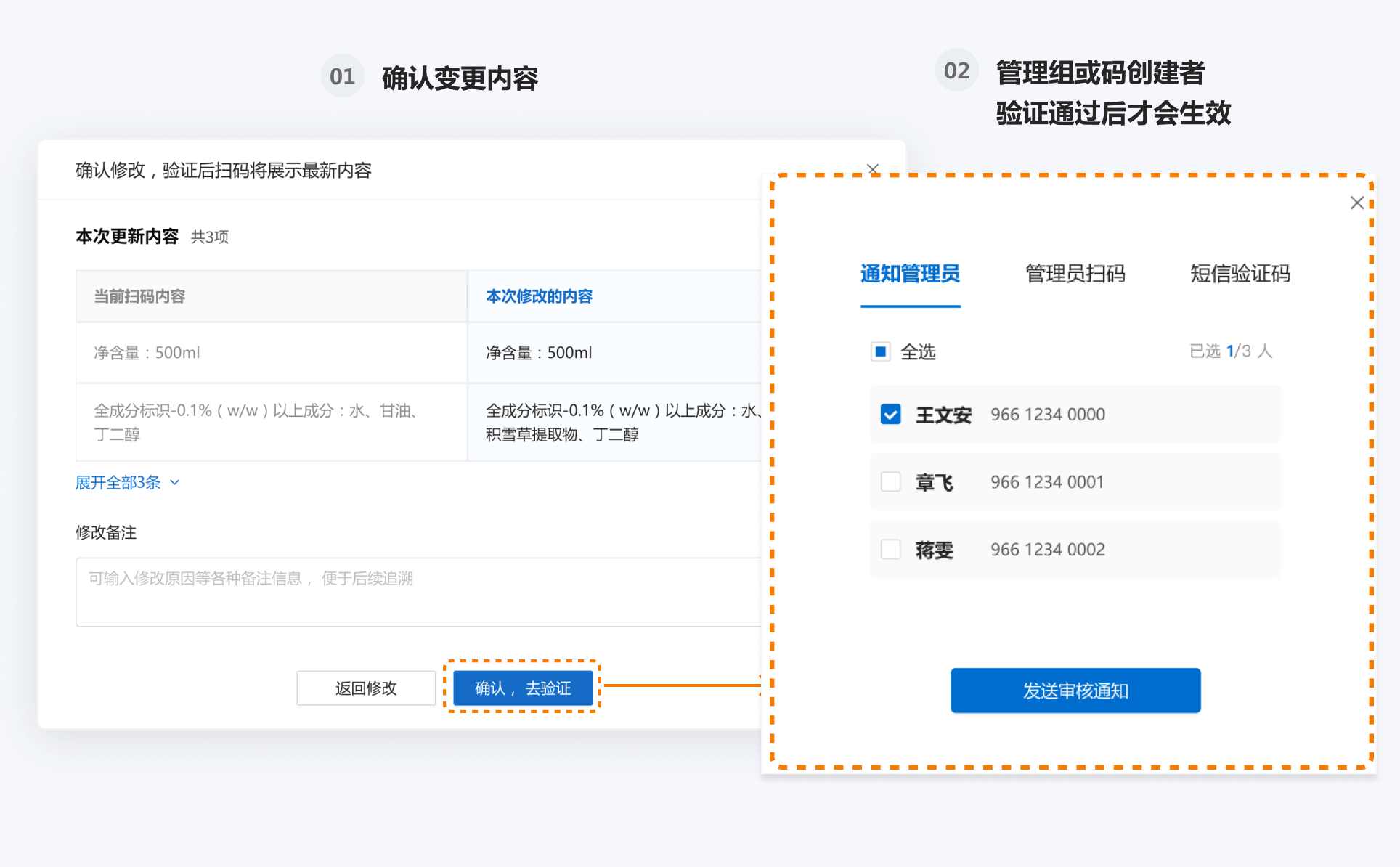Expand all 3 changes via 展开全部3条 link
This screenshot has height=867, width=1400.
point(118,482)
